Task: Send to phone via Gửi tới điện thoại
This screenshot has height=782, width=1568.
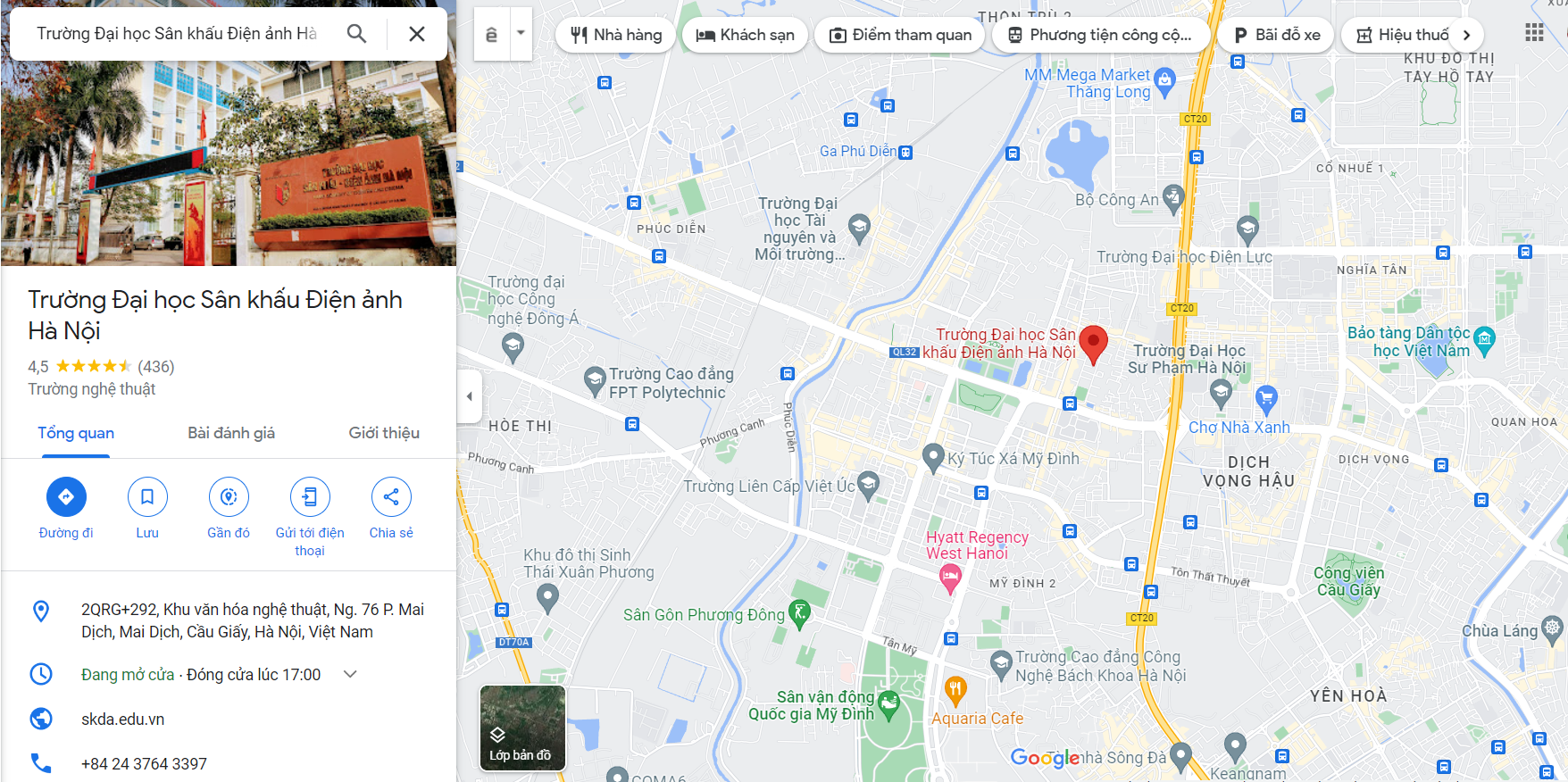Action: [310, 497]
